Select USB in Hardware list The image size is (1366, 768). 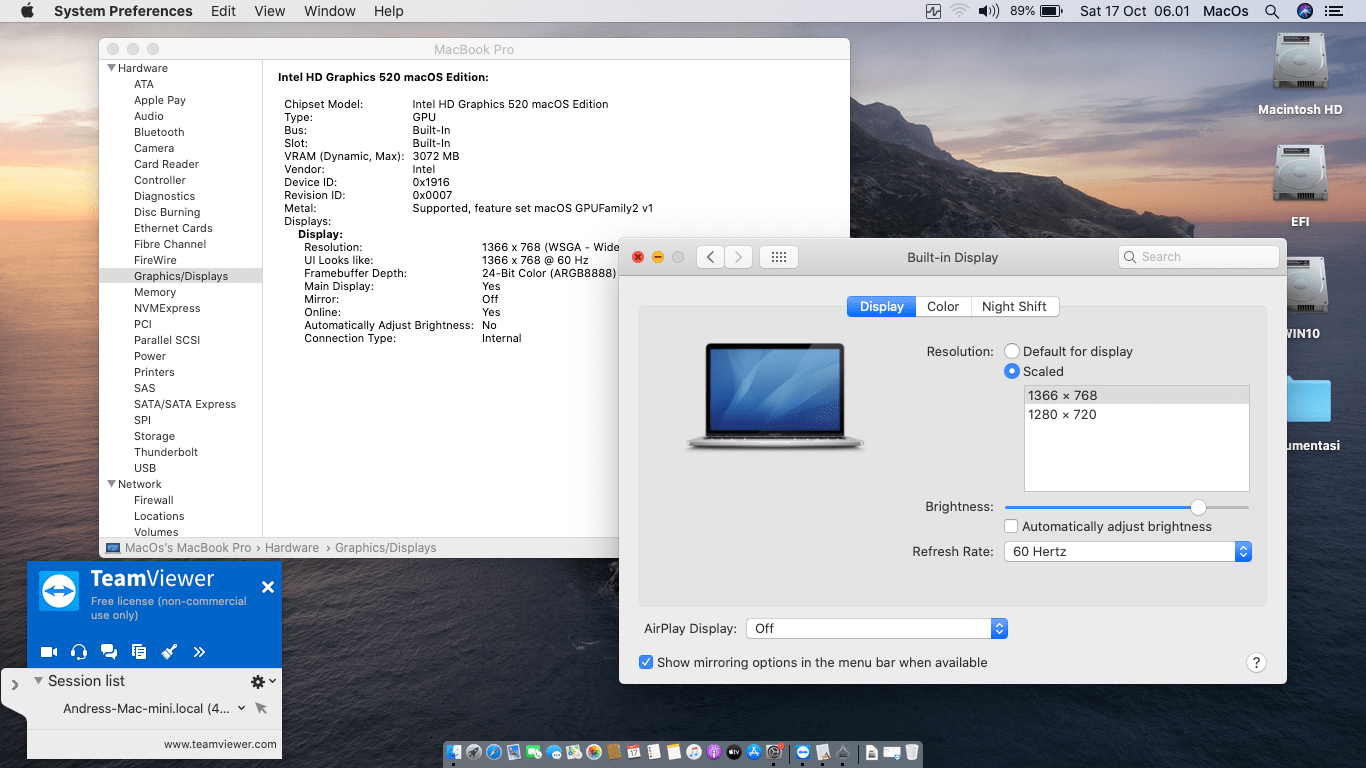pyautogui.click(x=145, y=468)
